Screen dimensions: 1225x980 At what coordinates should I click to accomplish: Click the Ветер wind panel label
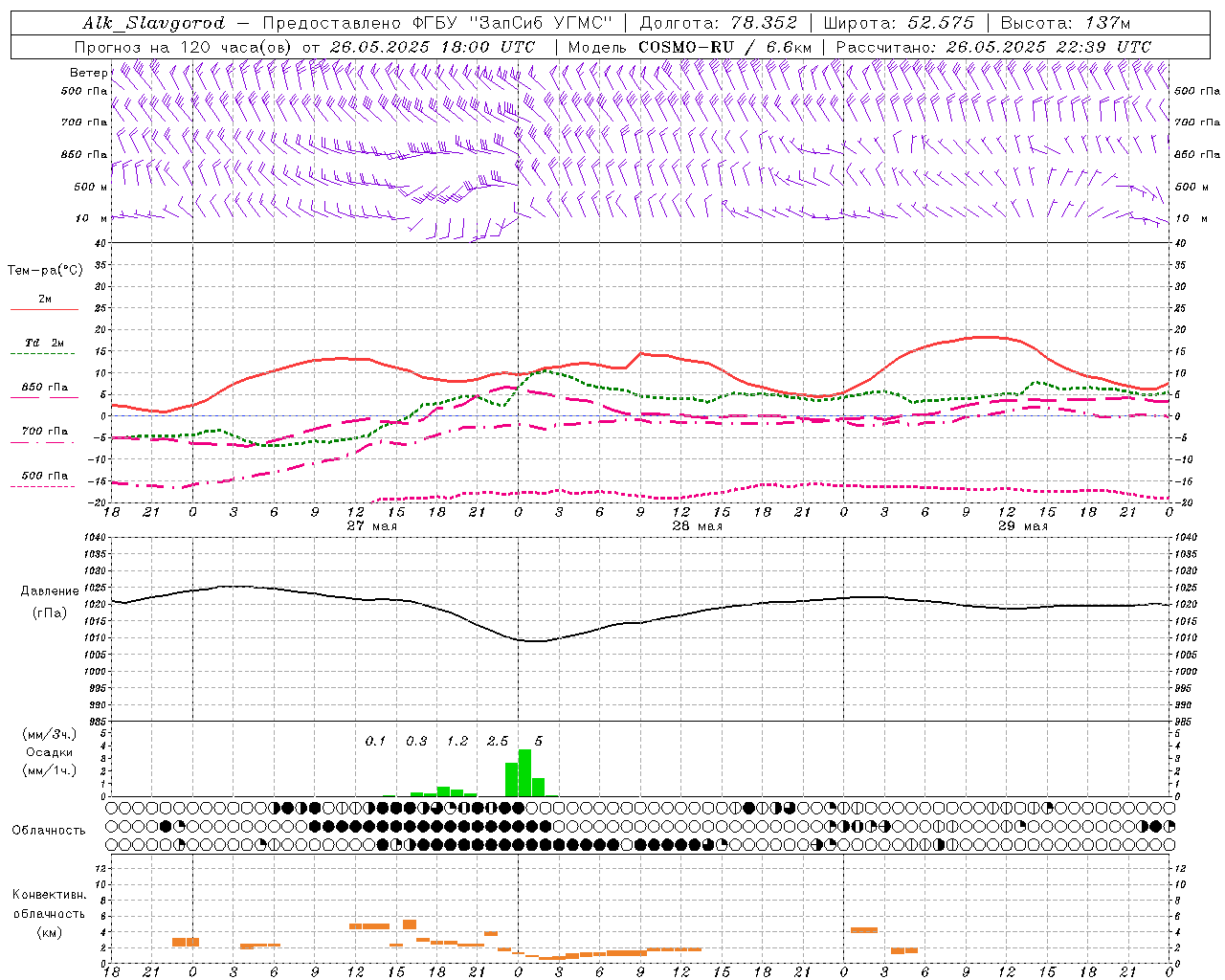[88, 73]
